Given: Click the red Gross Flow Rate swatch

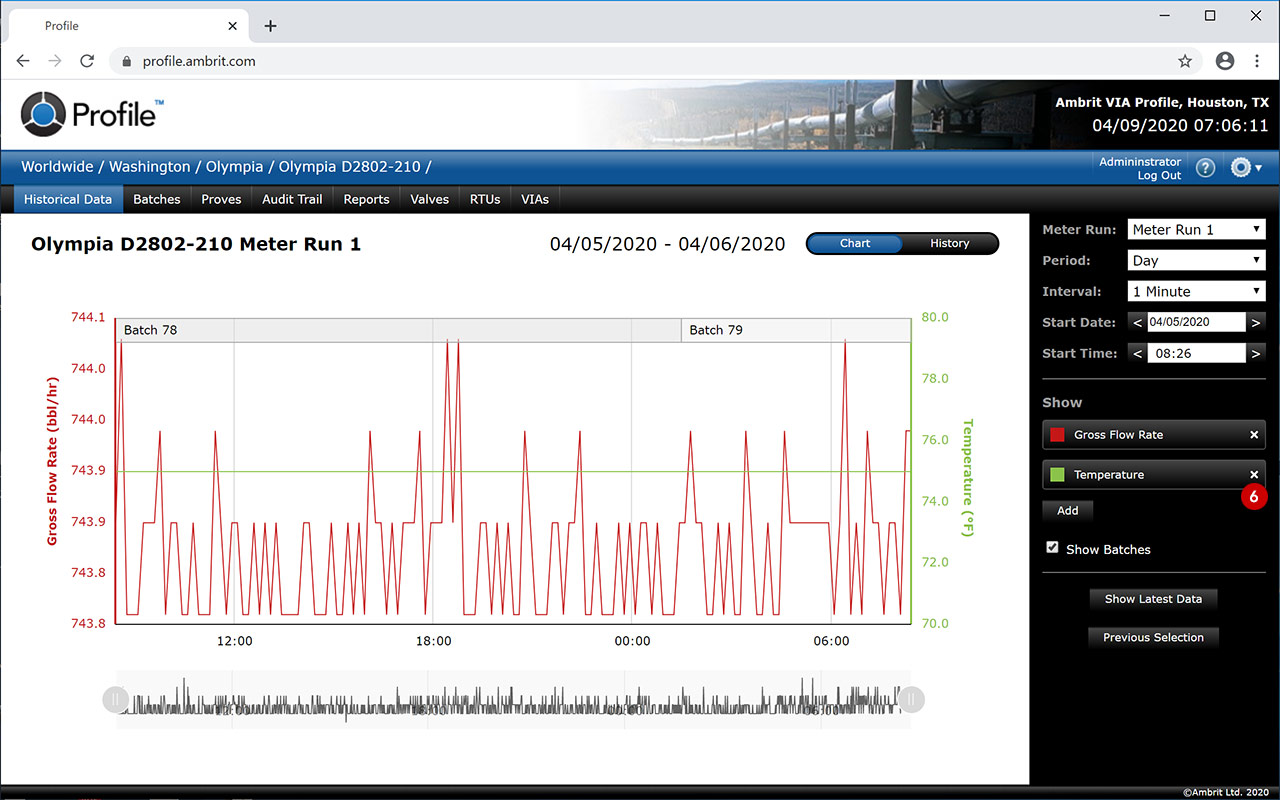Looking at the screenshot, I should [1057, 435].
